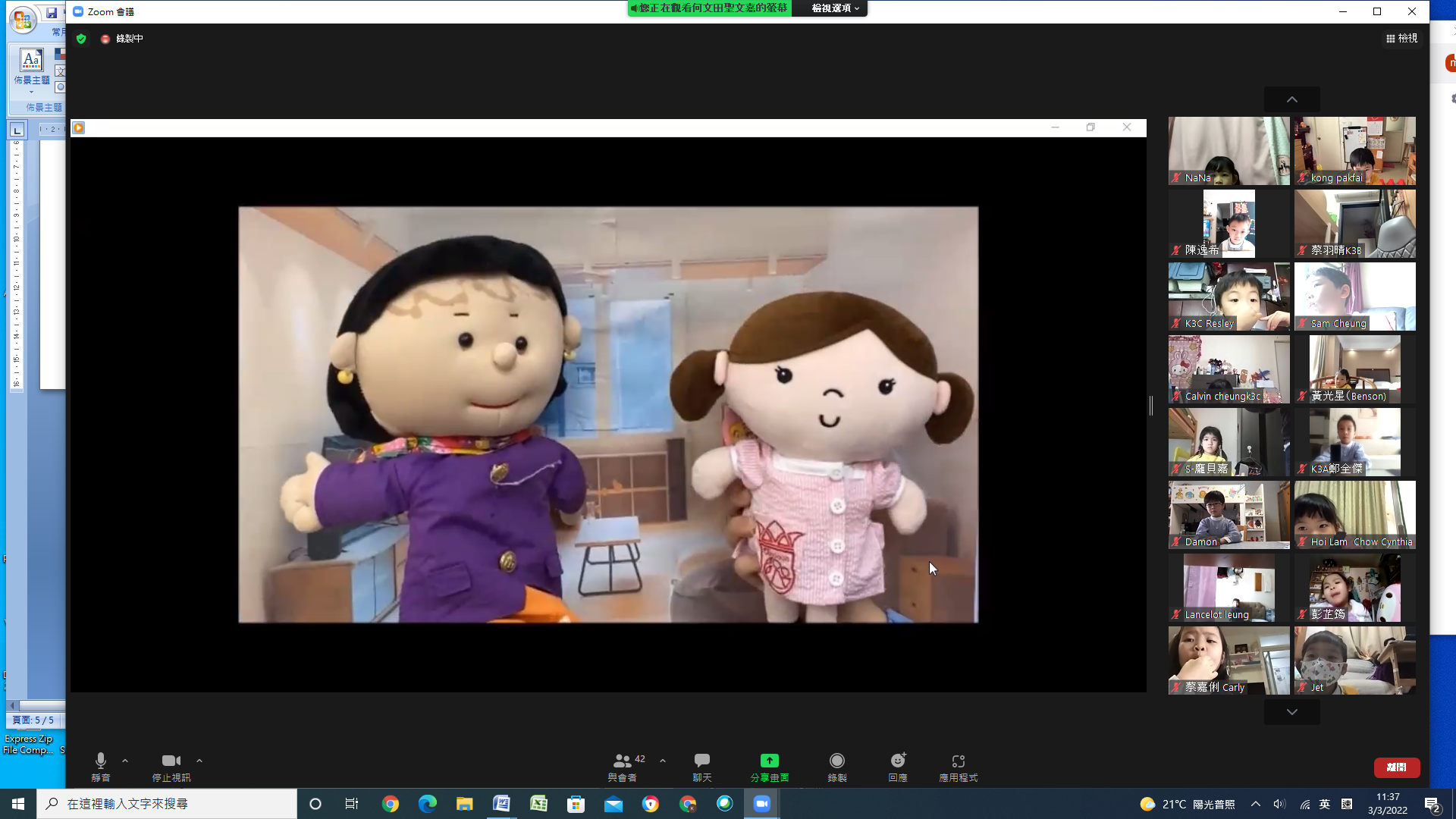Image resolution: width=1456 pixels, height=819 pixels.
Task: Select 蔡嘉俐 Carly's video thumbnail
Action: click(x=1228, y=660)
